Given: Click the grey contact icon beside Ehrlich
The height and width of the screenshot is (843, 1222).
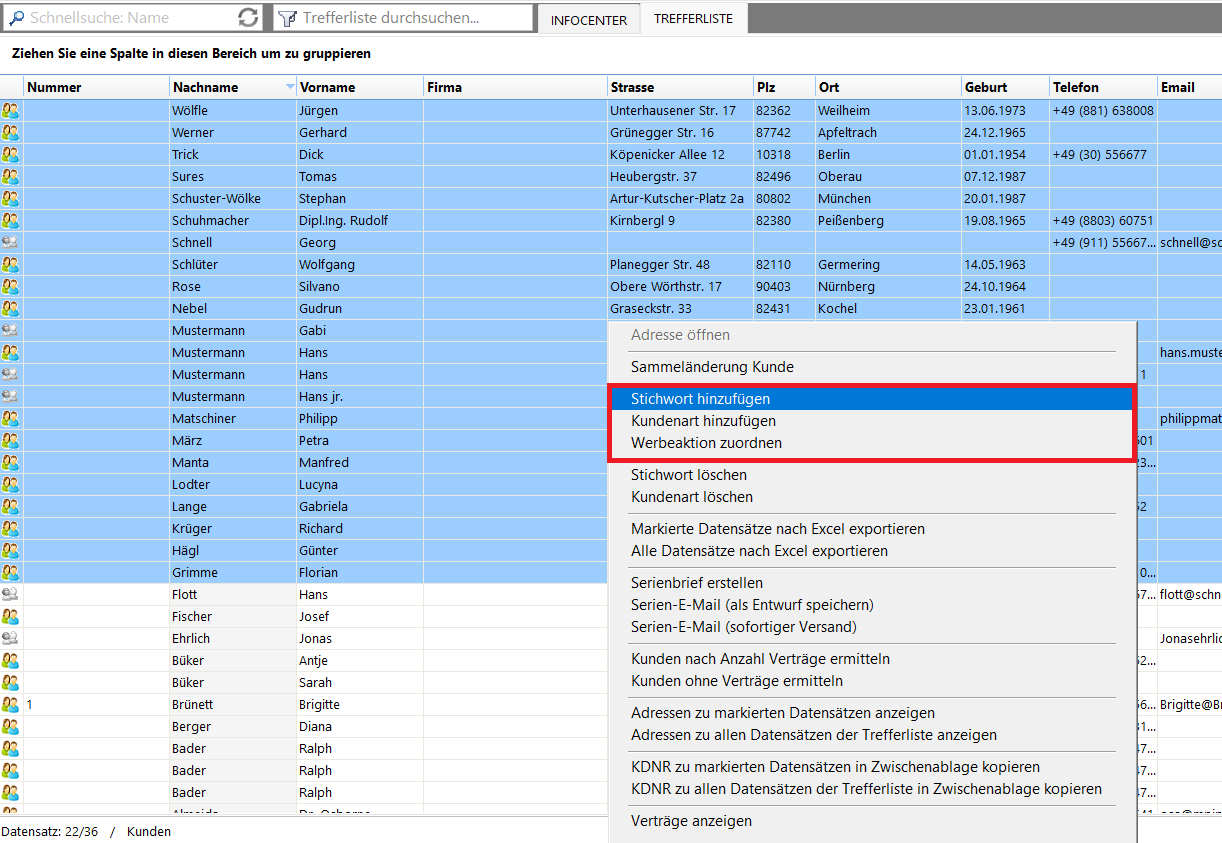Looking at the screenshot, I should [11, 639].
